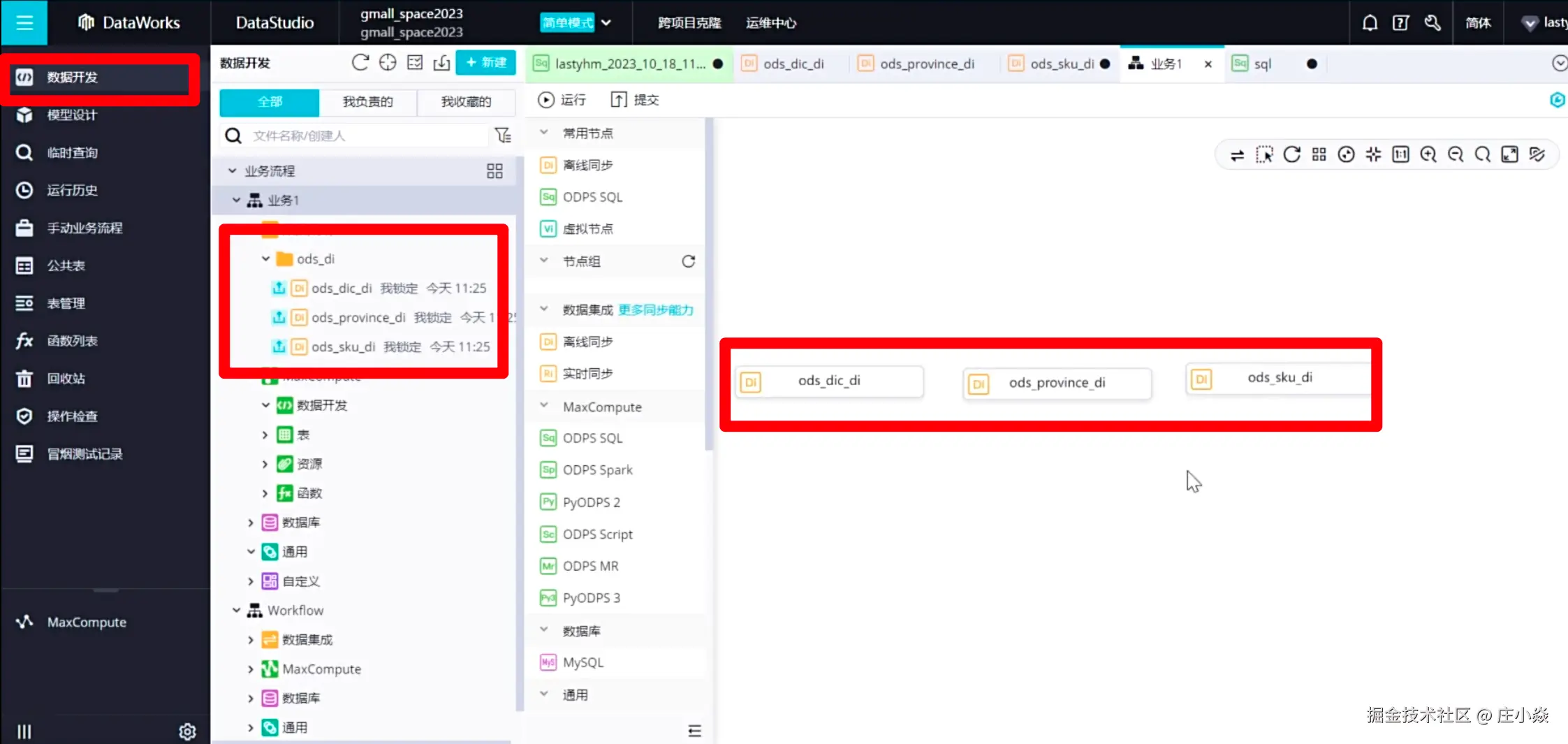Collapse the 节点组 palette group
1568x744 pixels.
(x=544, y=261)
